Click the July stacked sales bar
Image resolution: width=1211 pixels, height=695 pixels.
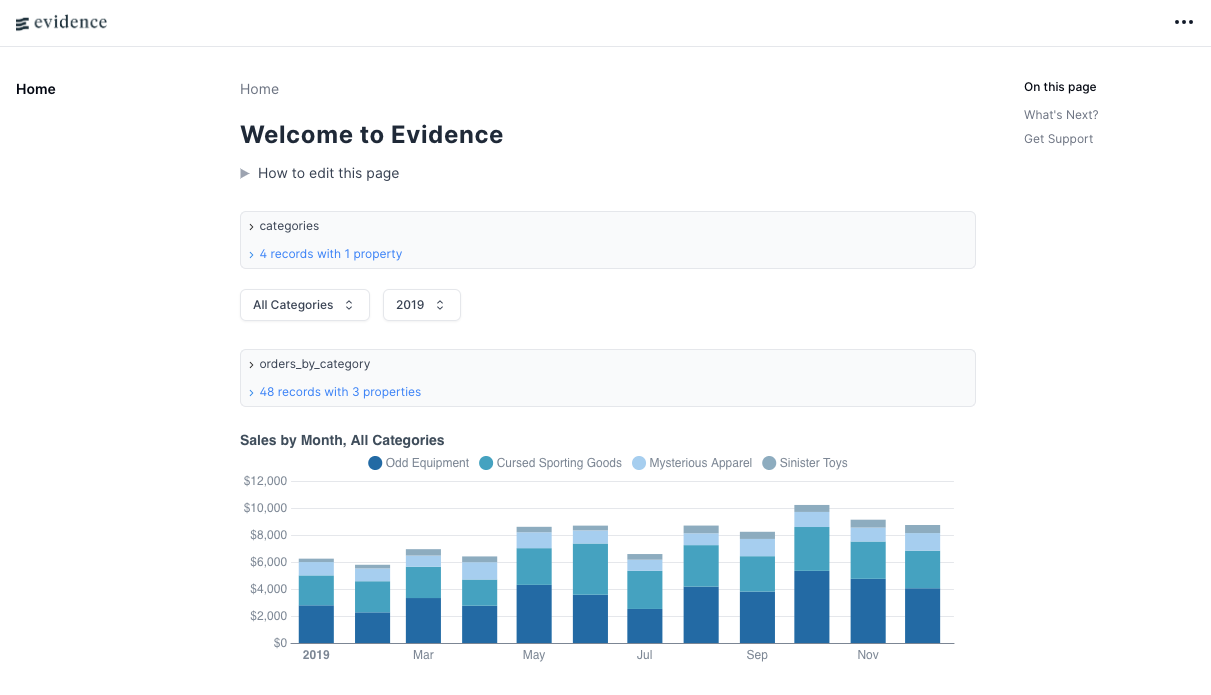pos(645,598)
